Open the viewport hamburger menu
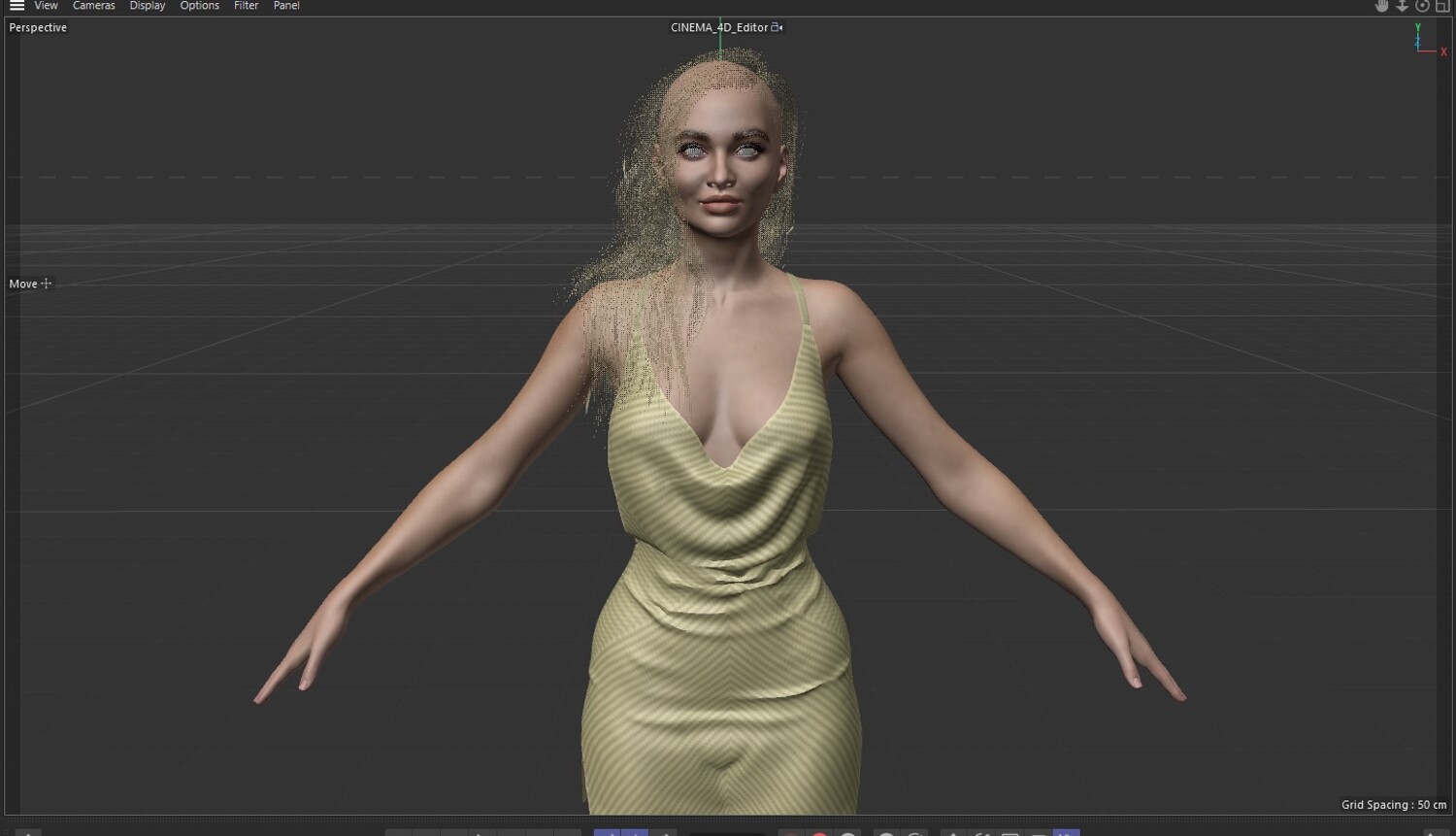Screen dimensions: 1456x836 tap(17, 6)
